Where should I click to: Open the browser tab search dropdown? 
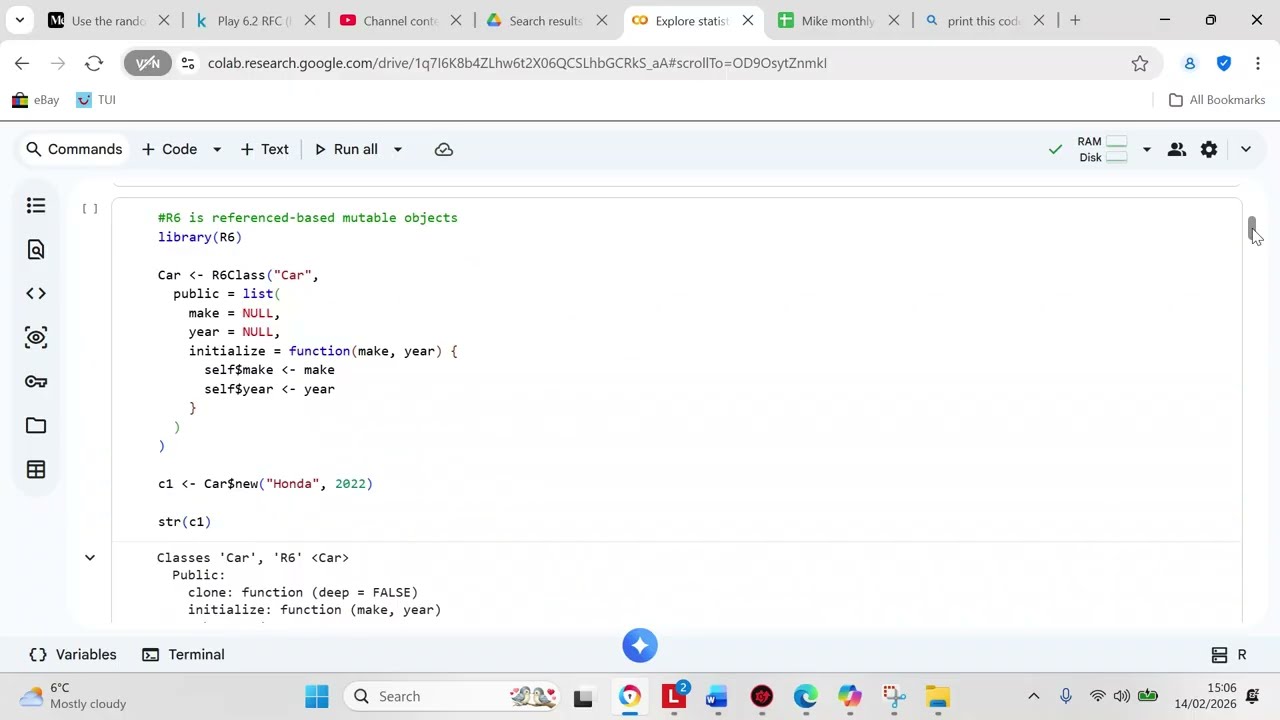pyautogui.click(x=19, y=20)
